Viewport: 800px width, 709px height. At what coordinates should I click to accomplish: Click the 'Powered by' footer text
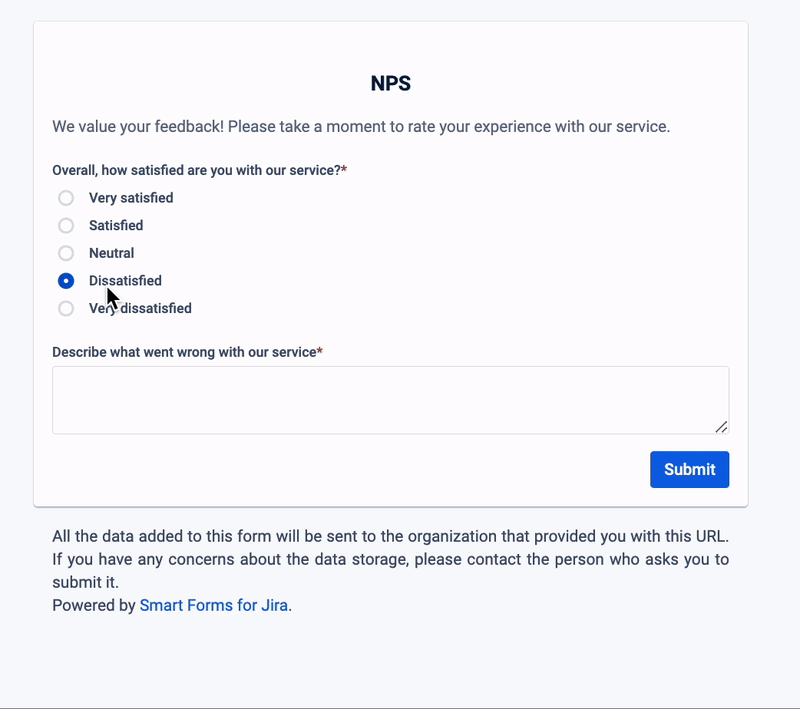93,605
